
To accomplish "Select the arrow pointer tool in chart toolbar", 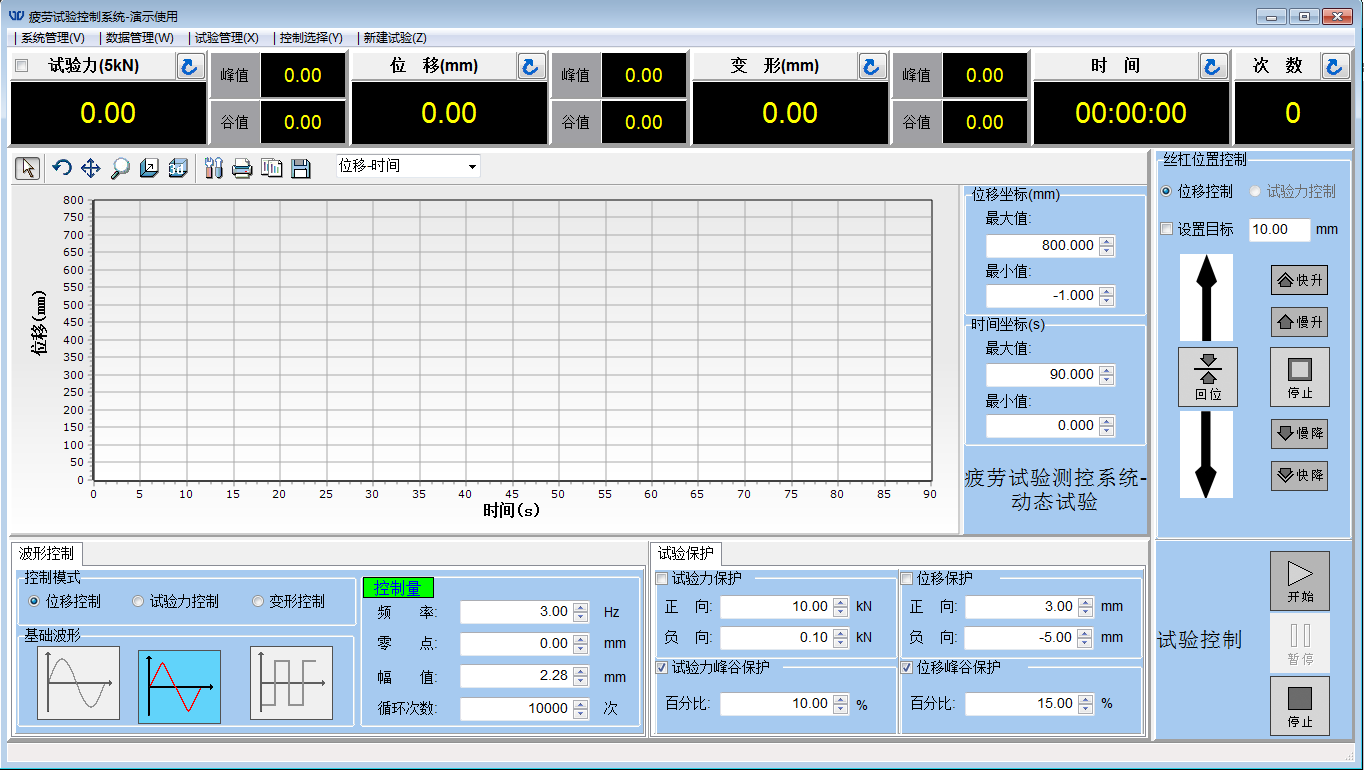I will (x=28, y=168).
